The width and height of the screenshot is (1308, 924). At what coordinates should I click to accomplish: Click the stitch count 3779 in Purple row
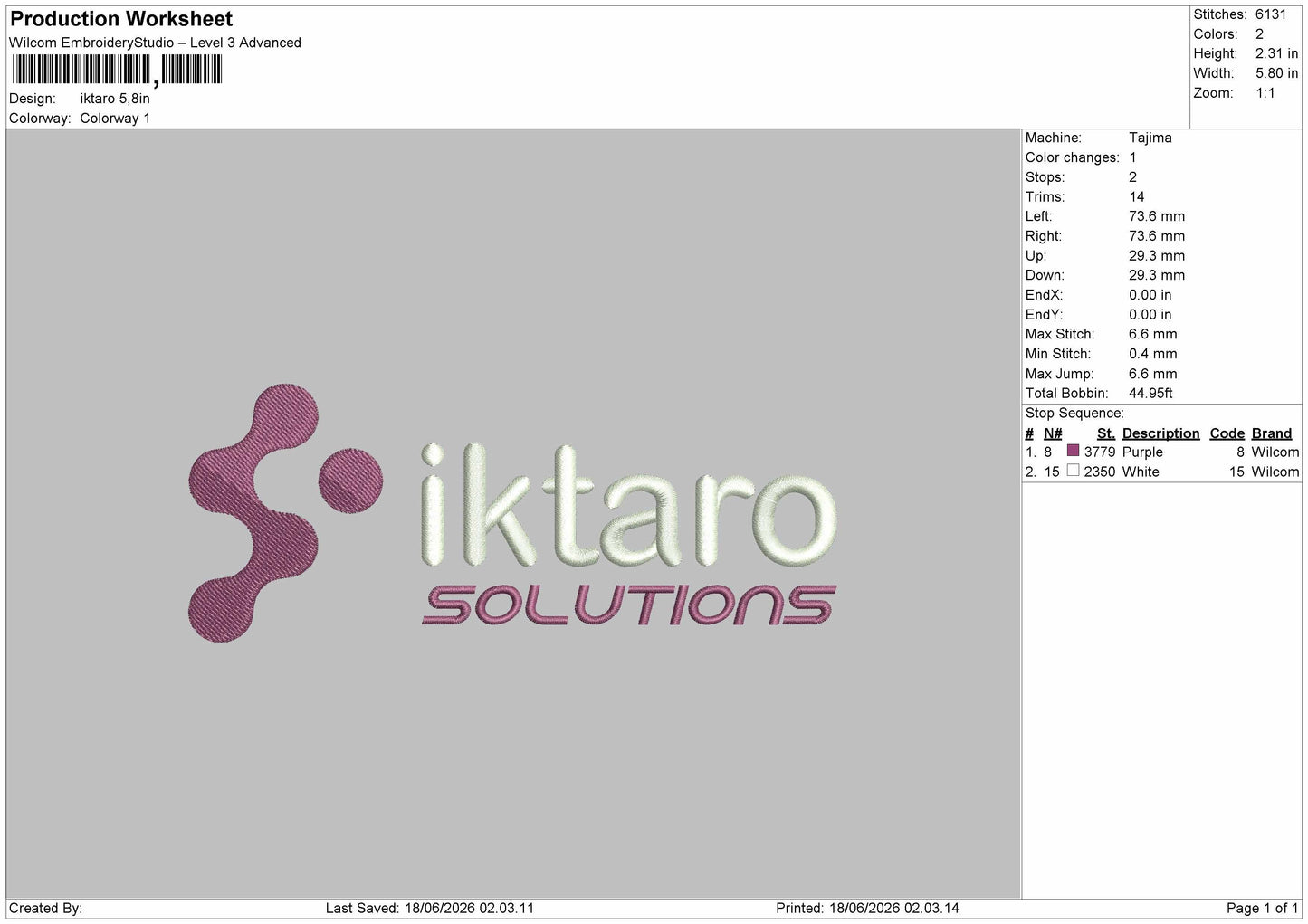(x=1100, y=452)
